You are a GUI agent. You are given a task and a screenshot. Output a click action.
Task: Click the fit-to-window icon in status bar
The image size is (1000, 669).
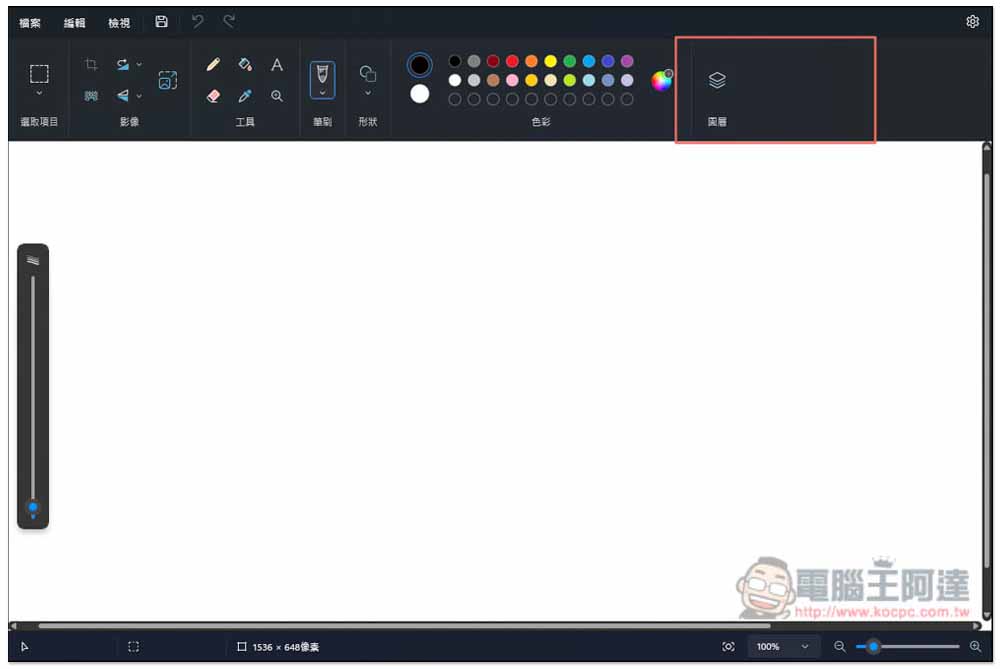click(728, 647)
